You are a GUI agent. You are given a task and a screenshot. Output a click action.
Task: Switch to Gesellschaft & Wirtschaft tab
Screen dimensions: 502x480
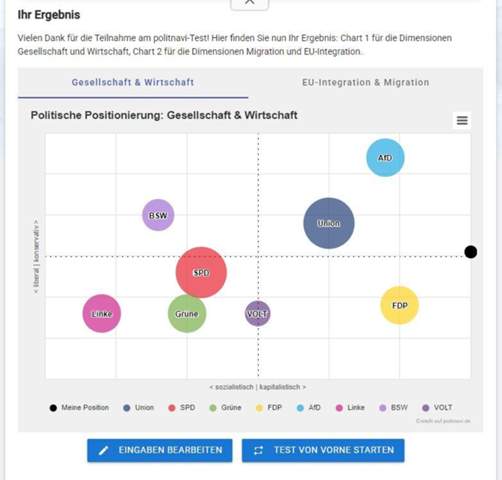[133, 82]
